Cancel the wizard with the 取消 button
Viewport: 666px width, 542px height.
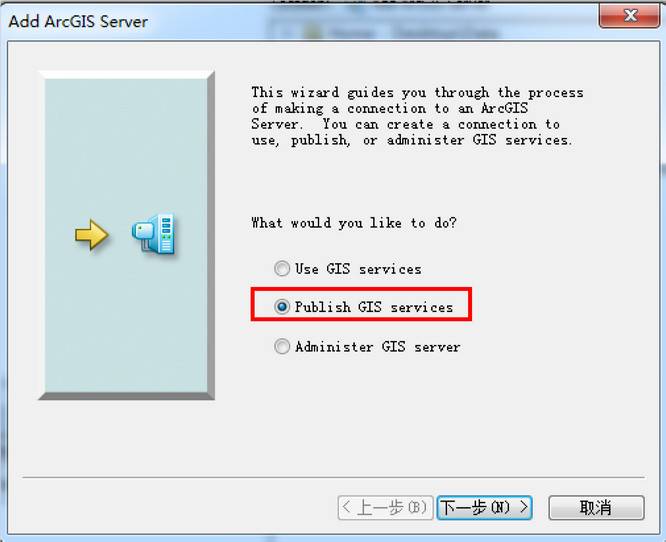coord(596,507)
